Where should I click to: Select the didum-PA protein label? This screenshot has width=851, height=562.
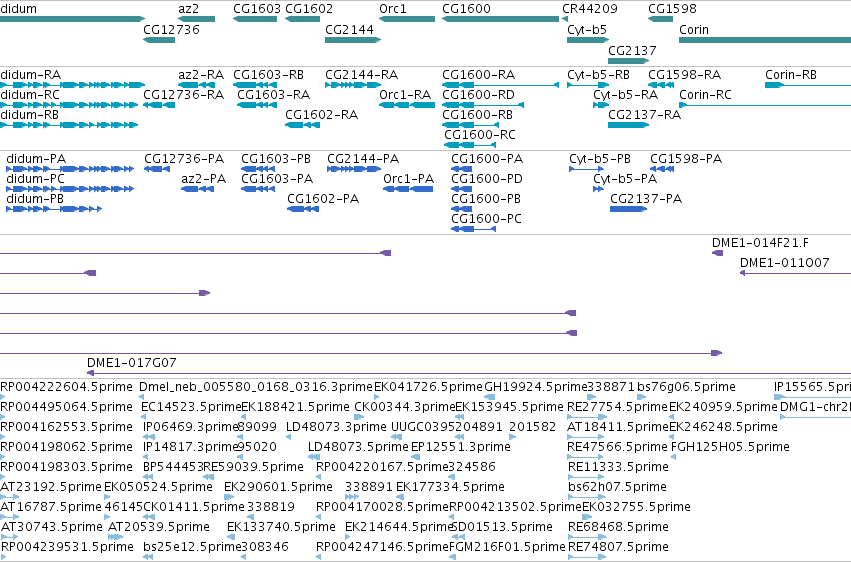pyautogui.click(x=36, y=159)
